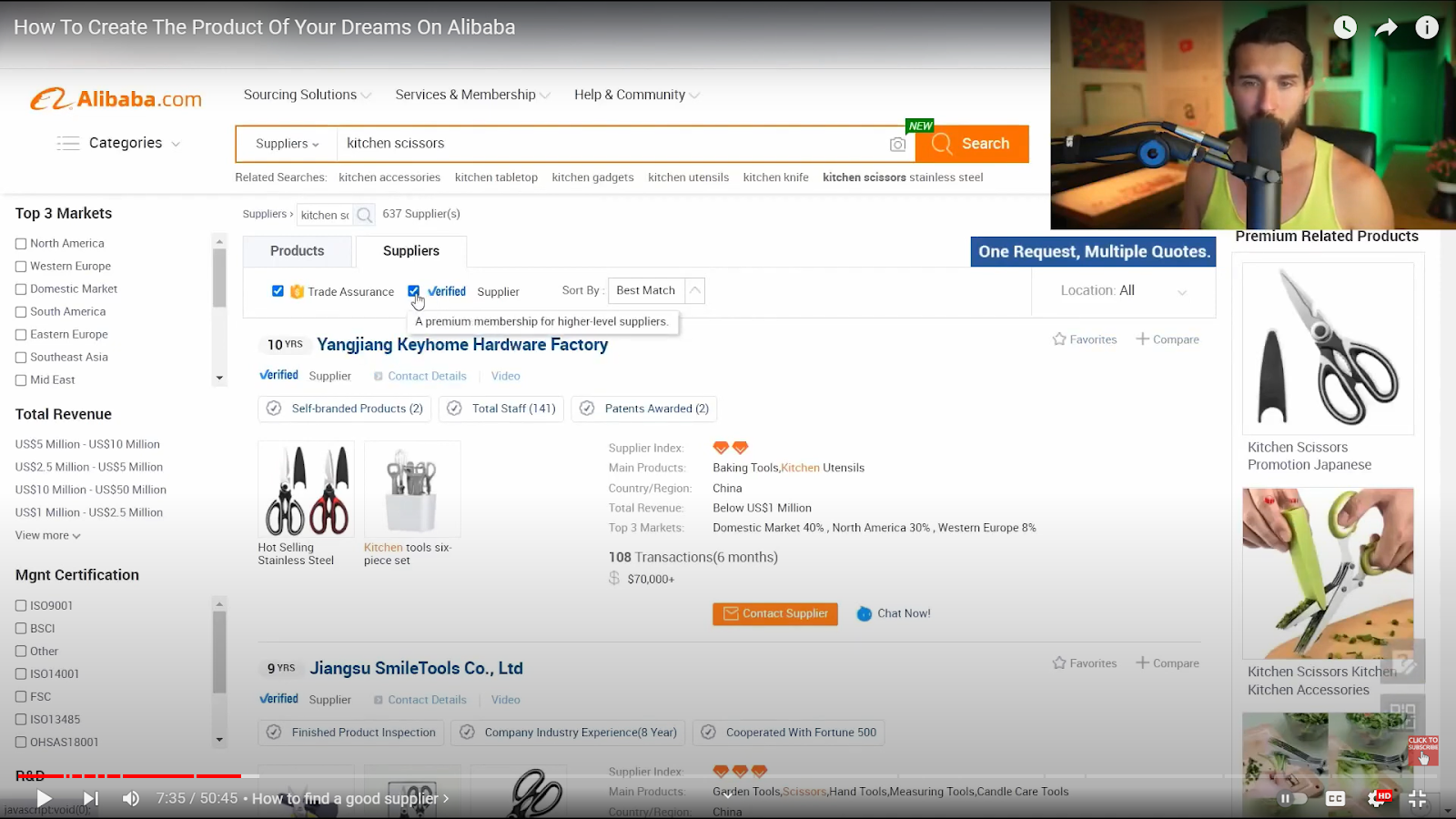This screenshot has width=1456, height=819.
Task: Check the North America market filter
Action: (21, 244)
